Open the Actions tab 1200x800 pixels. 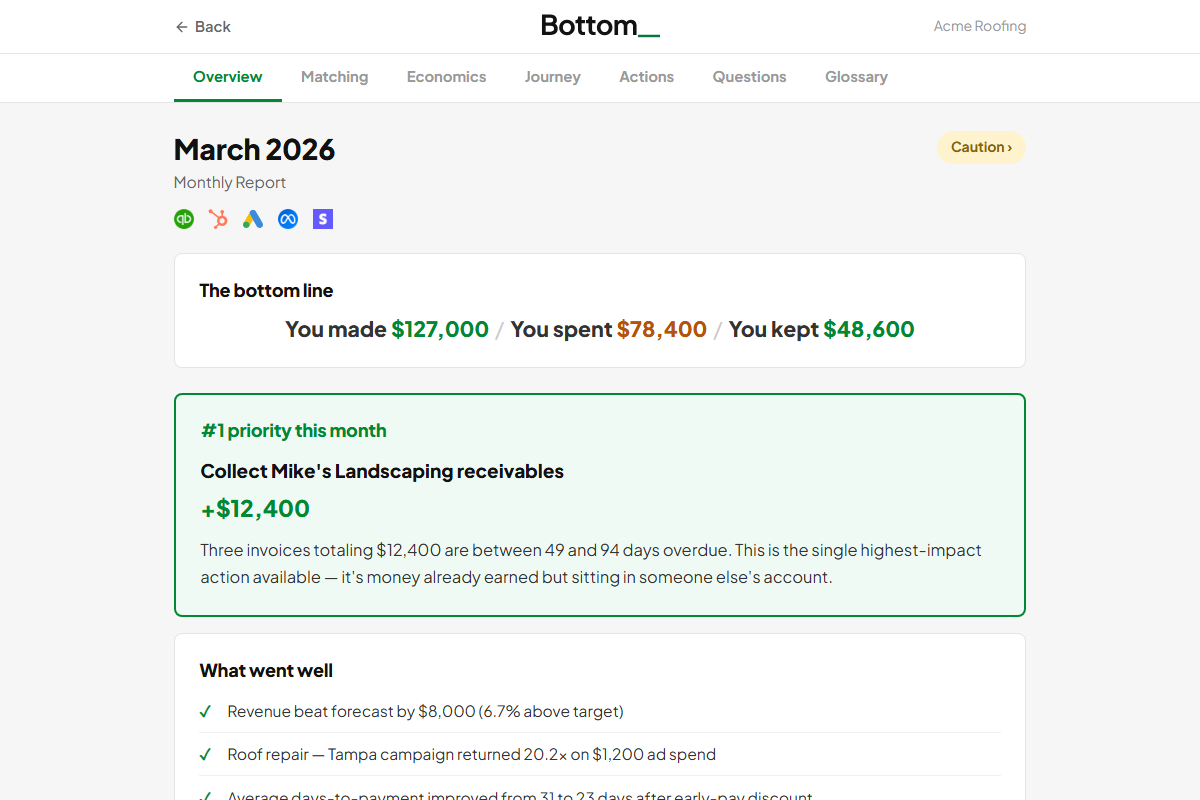[646, 77]
